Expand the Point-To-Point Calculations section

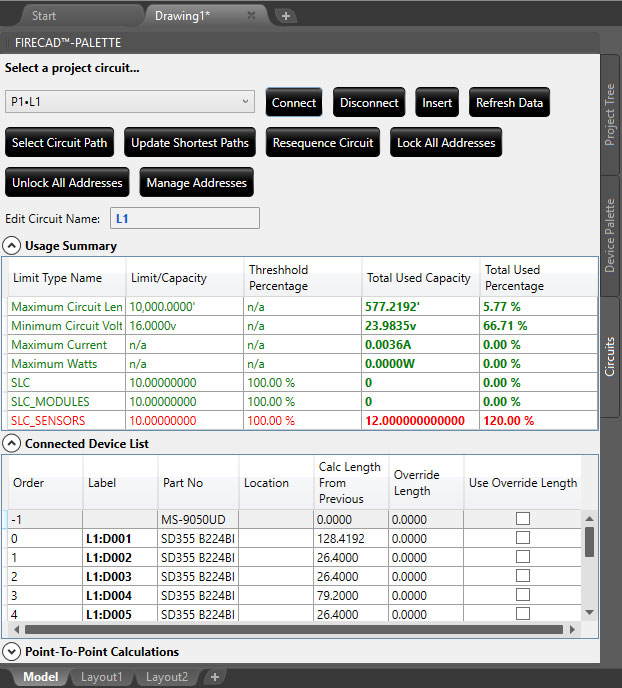12,652
